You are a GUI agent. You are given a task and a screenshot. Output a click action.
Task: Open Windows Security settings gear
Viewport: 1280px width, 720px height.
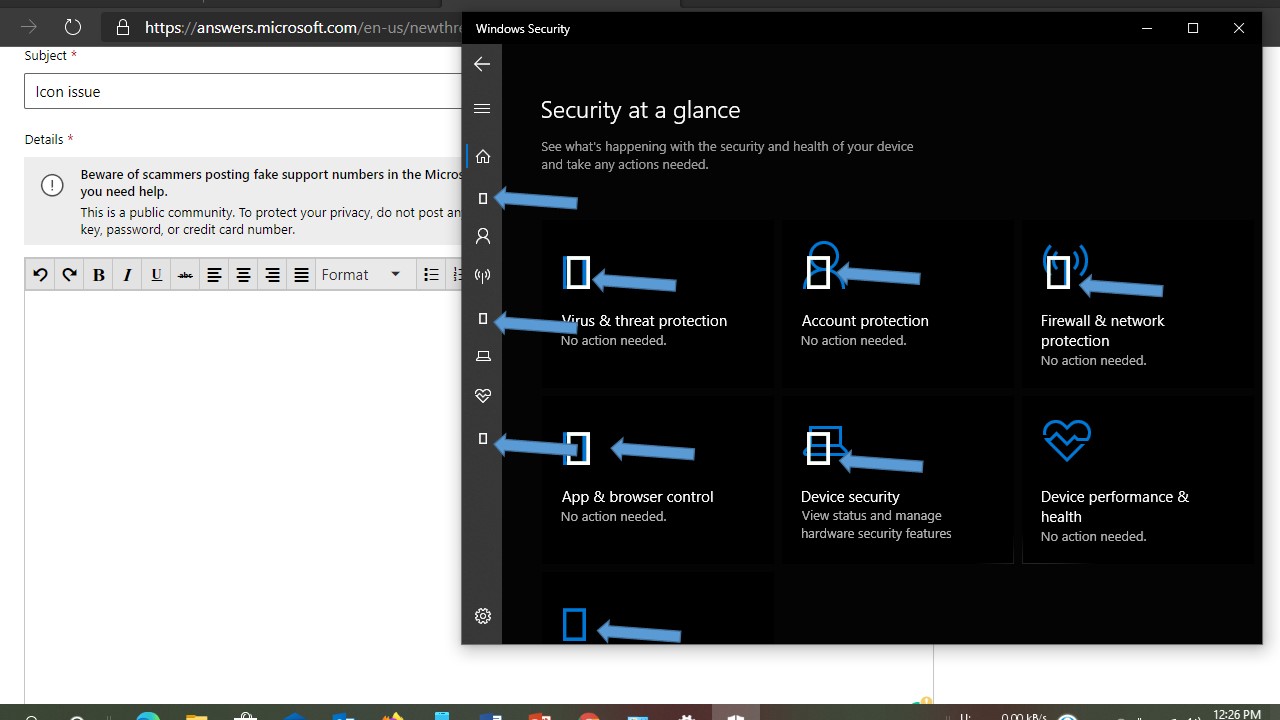click(x=483, y=616)
